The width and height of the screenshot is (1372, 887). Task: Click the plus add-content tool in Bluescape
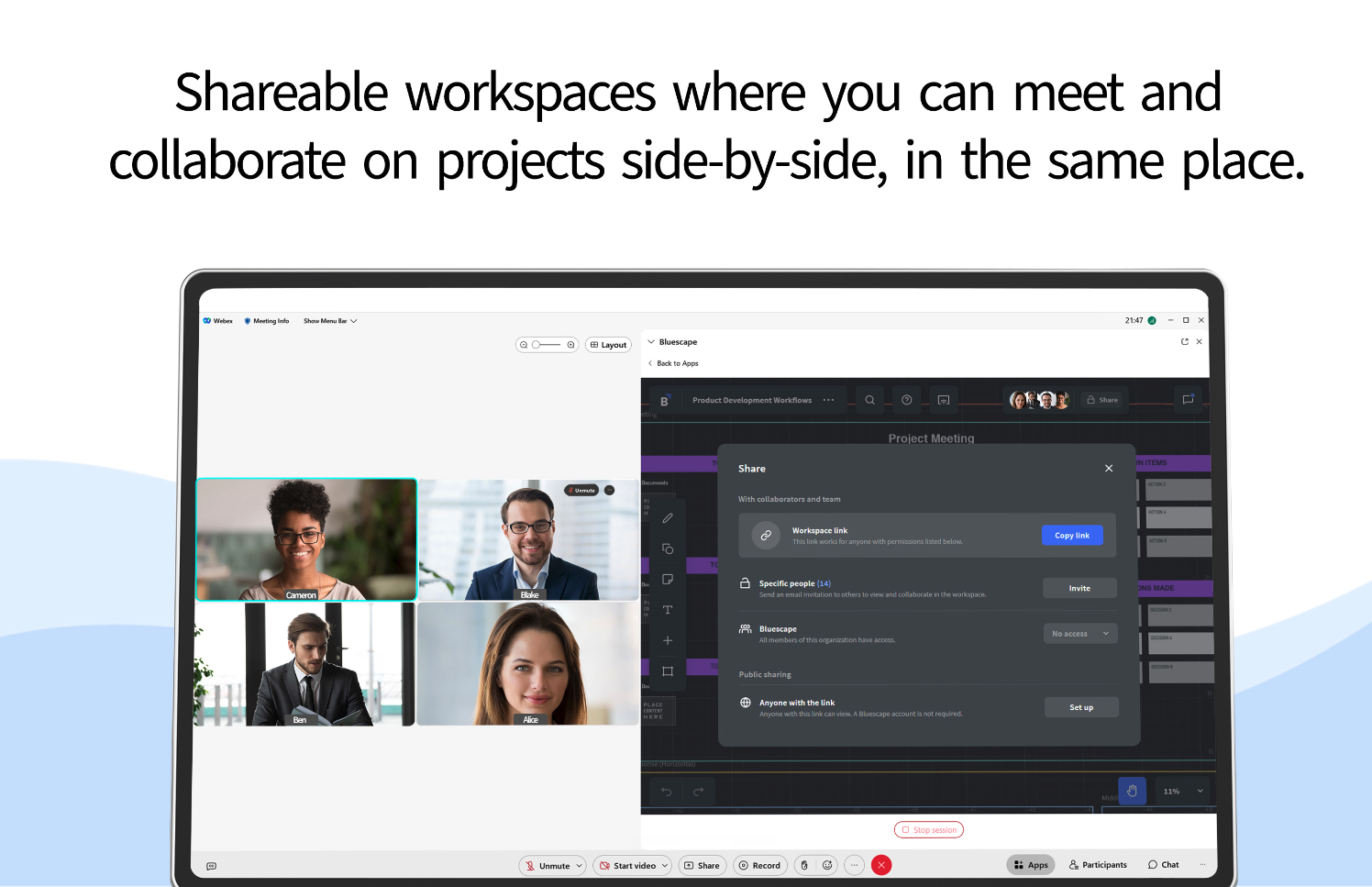(668, 640)
